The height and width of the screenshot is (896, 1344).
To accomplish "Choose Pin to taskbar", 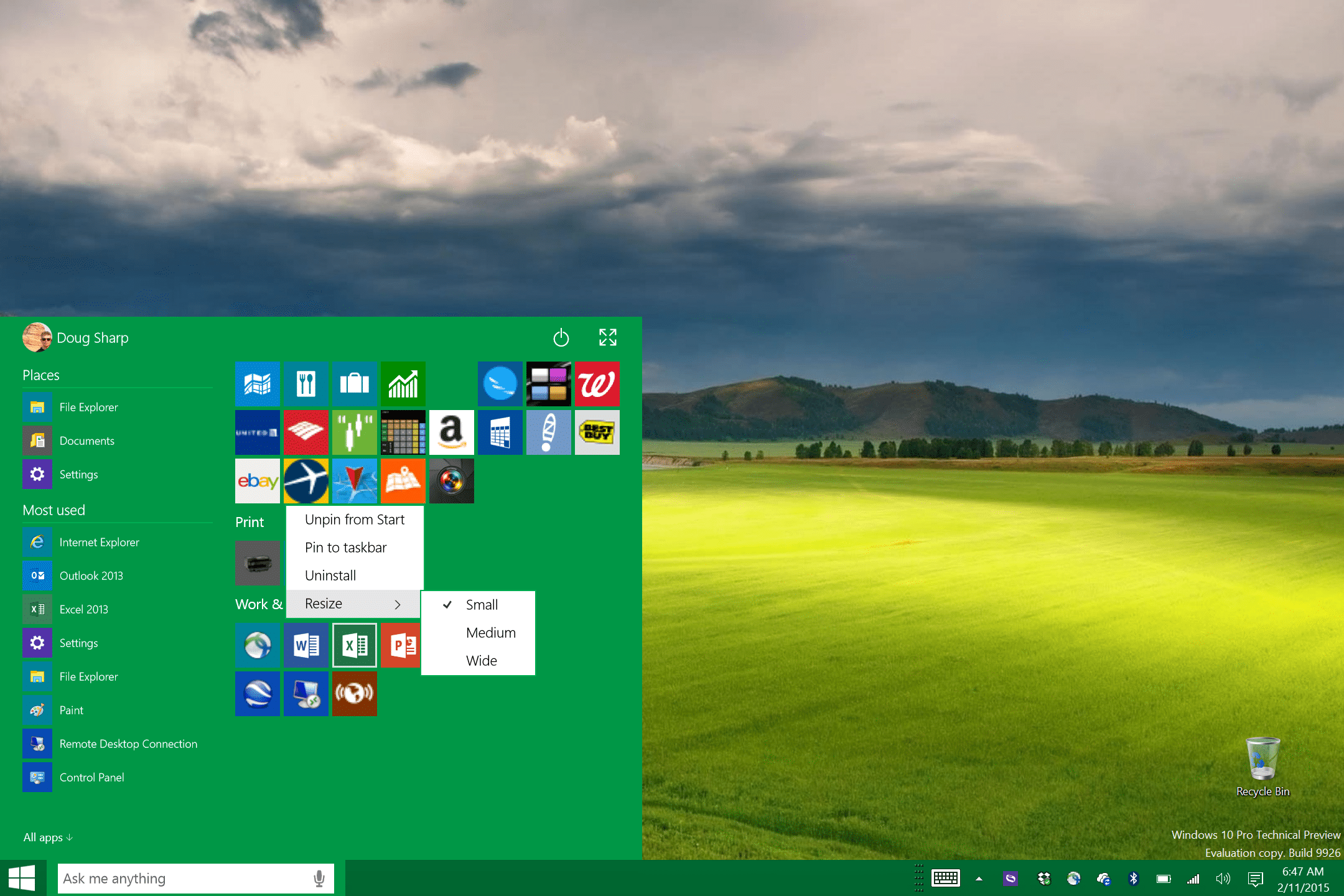I will 355,548.
